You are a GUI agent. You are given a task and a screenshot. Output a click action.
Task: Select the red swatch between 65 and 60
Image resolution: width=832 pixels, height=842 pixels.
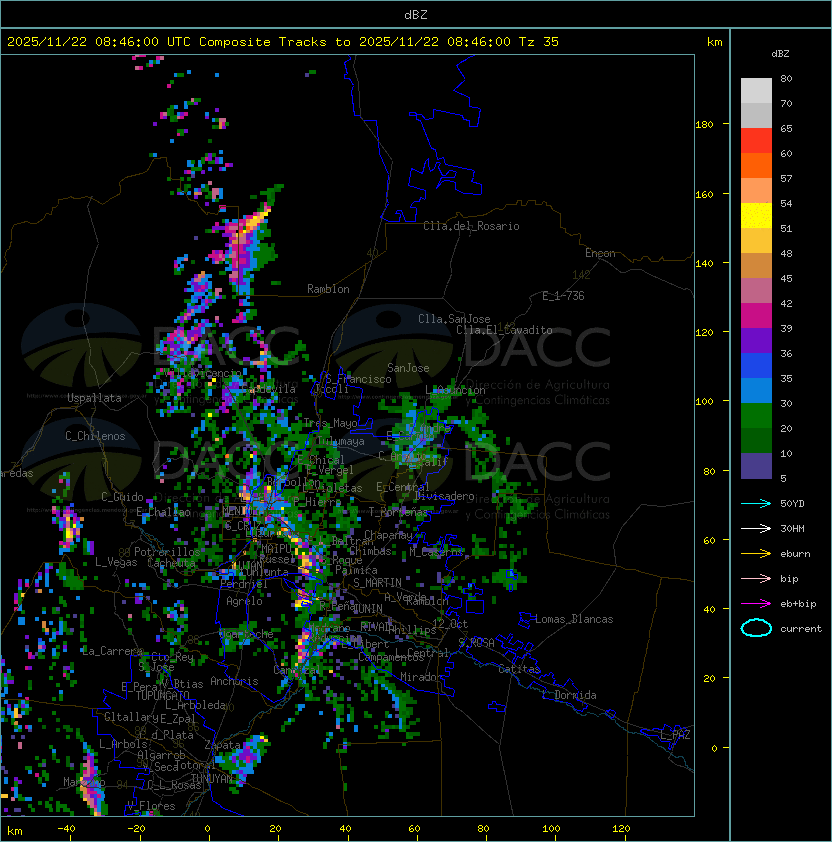click(x=756, y=141)
